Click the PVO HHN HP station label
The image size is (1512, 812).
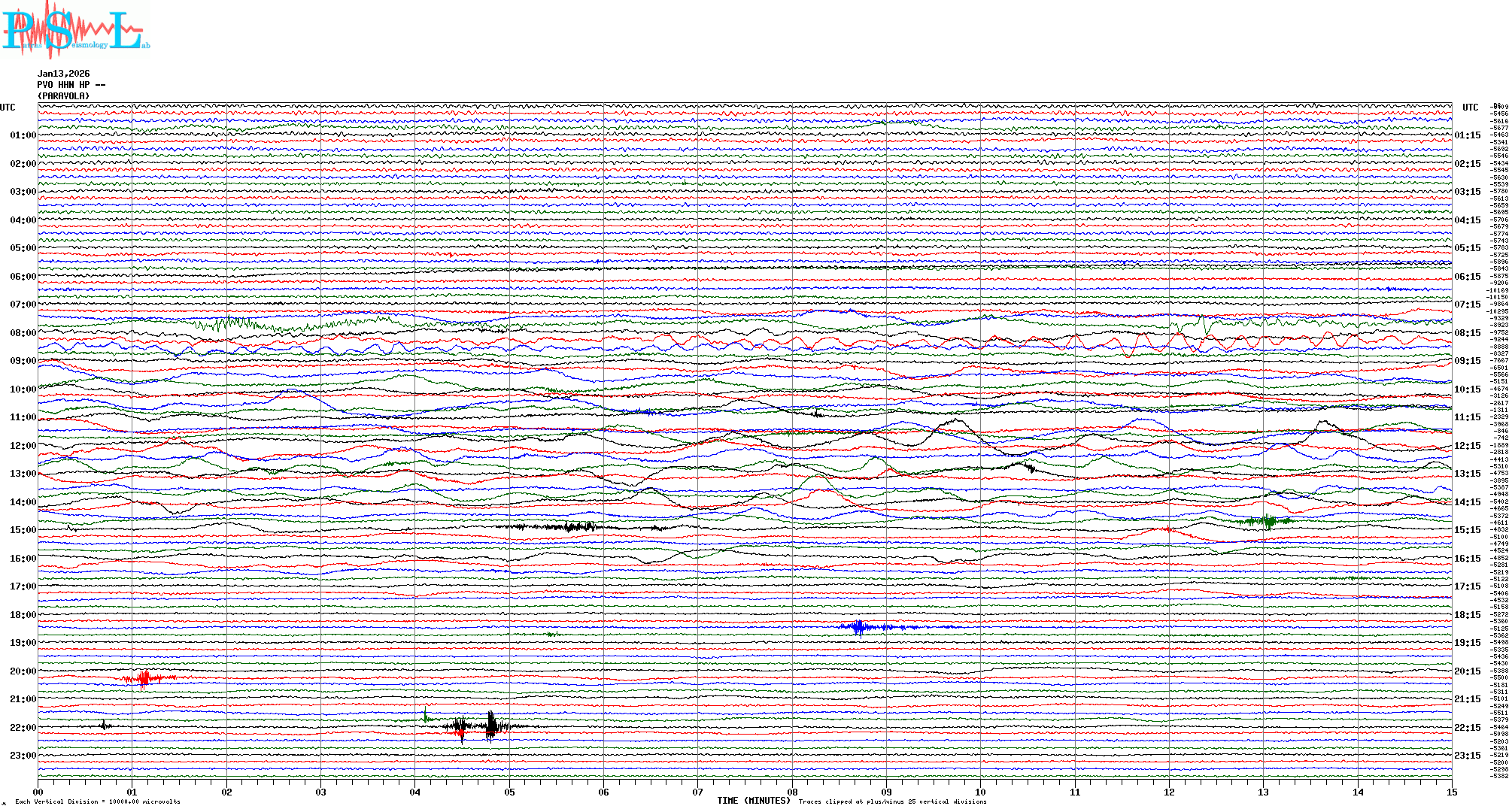(x=68, y=85)
